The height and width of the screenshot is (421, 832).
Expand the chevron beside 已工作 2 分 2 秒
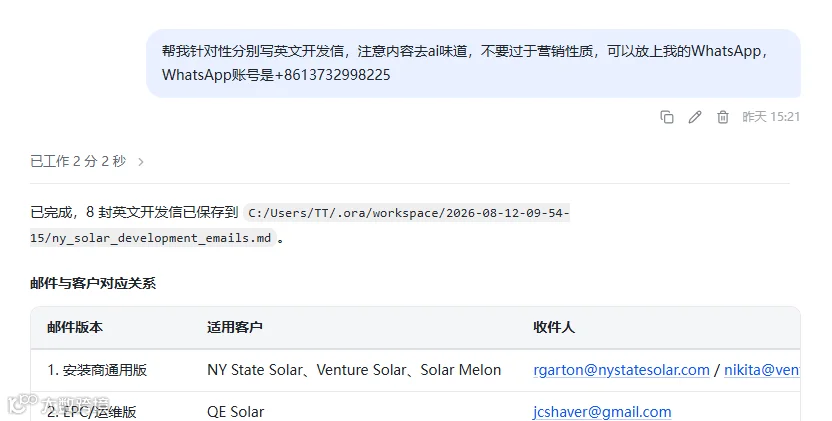[141, 161]
